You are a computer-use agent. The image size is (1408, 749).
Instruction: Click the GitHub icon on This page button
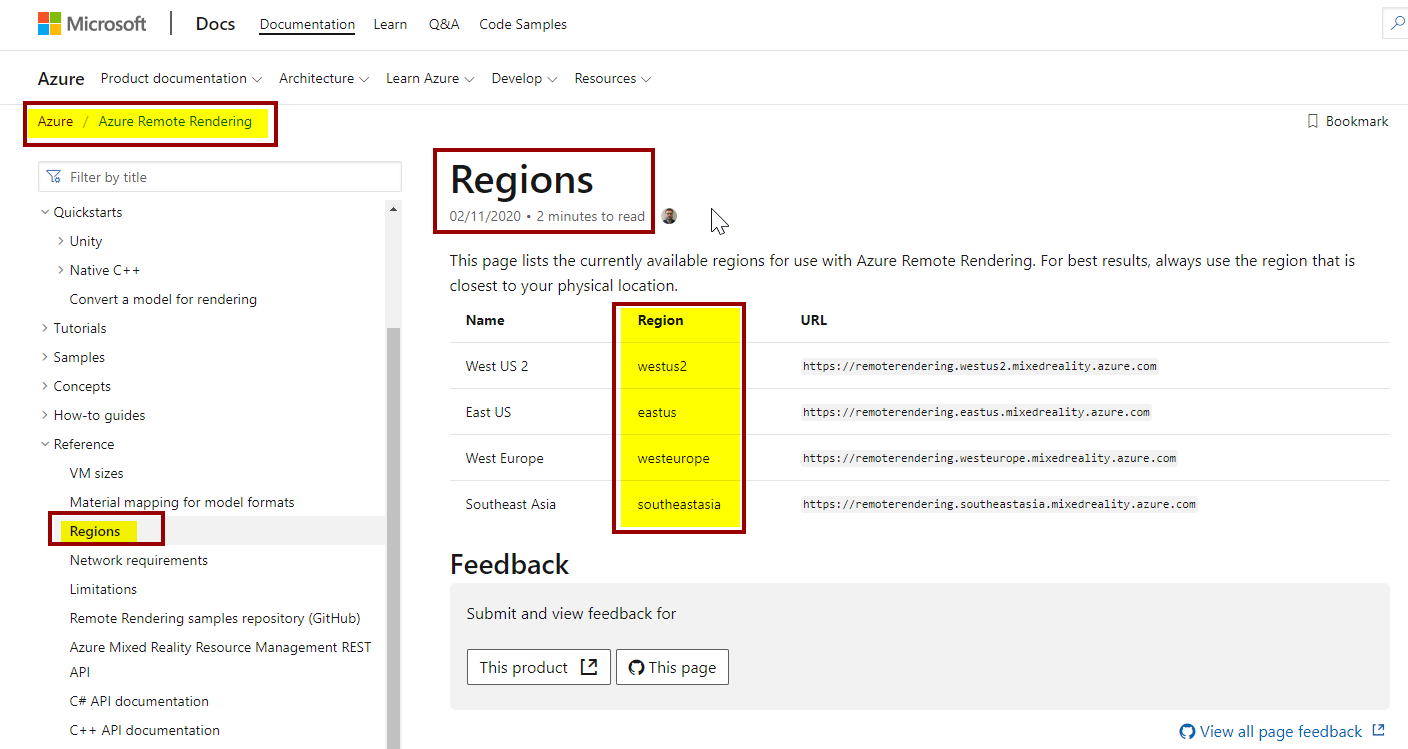[636, 668]
